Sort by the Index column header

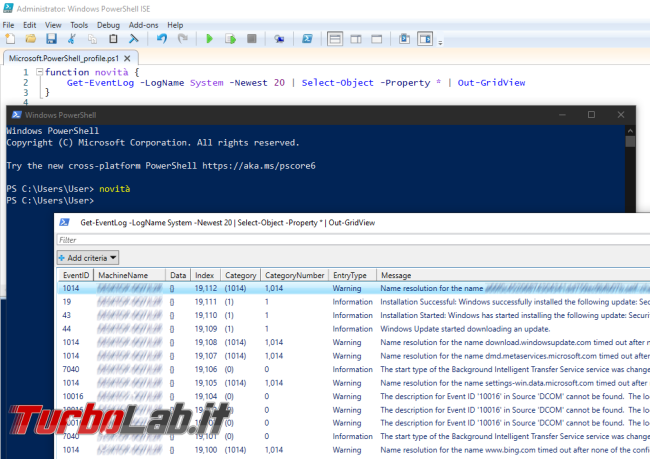coord(205,275)
